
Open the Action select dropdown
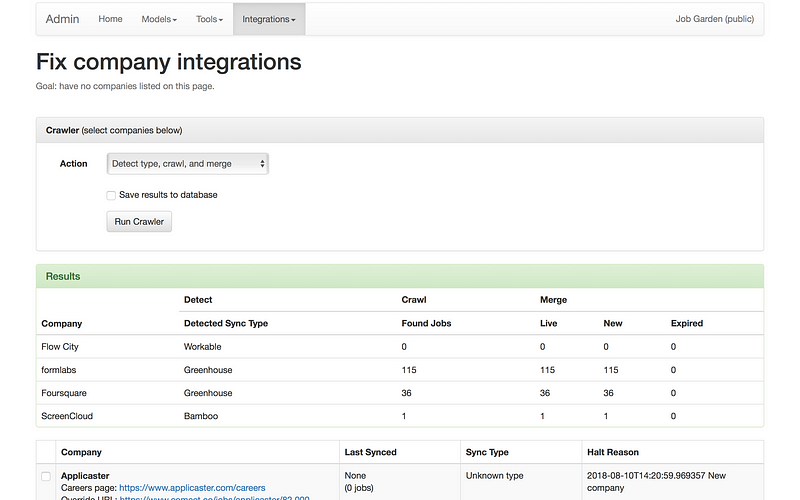pyautogui.click(x=188, y=164)
